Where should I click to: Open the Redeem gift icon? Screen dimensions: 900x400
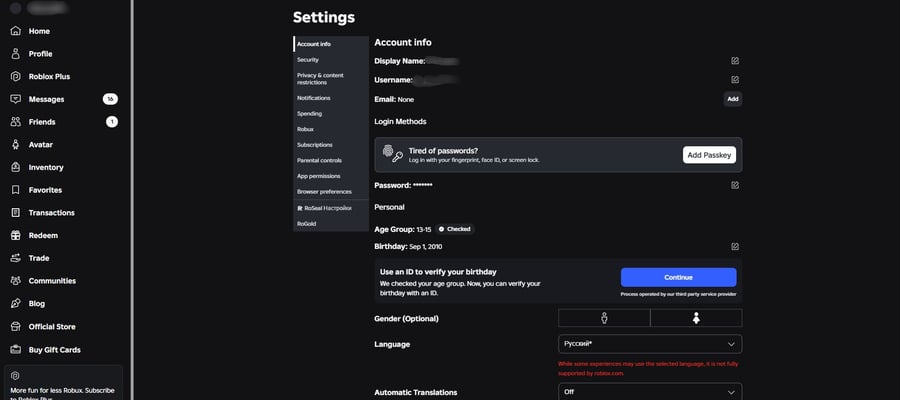coord(15,235)
